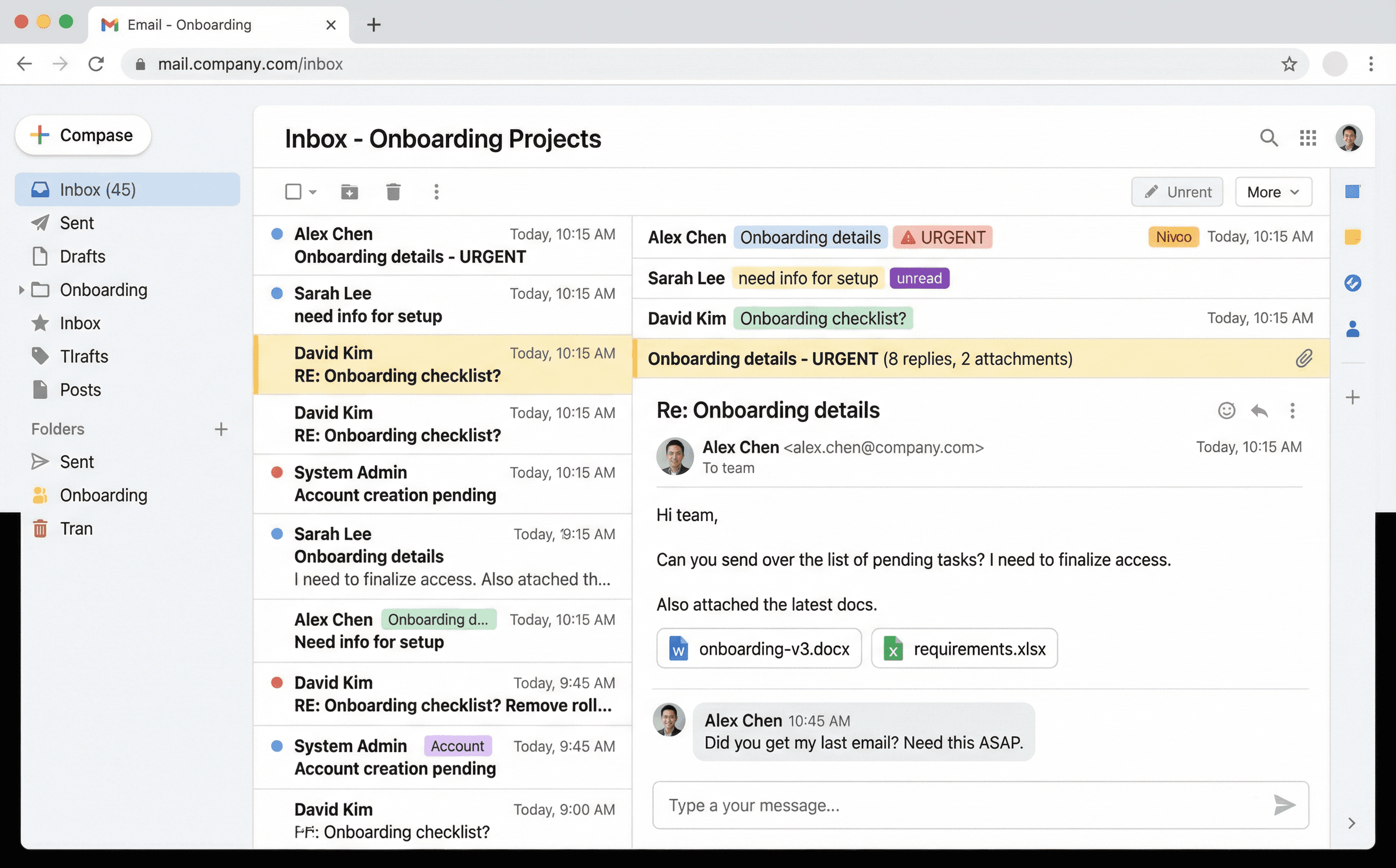
Task: Open the apps grid
Action: (1309, 138)
